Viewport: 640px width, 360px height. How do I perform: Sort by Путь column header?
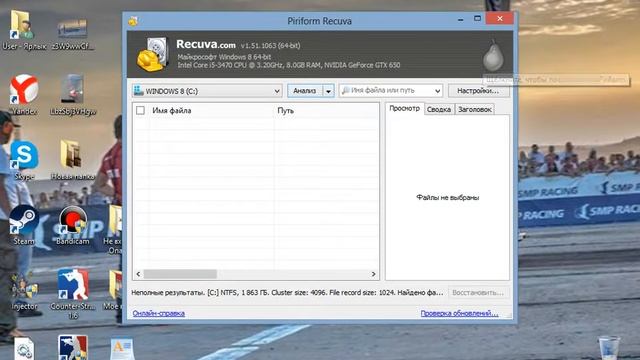[x=327, y=111]
